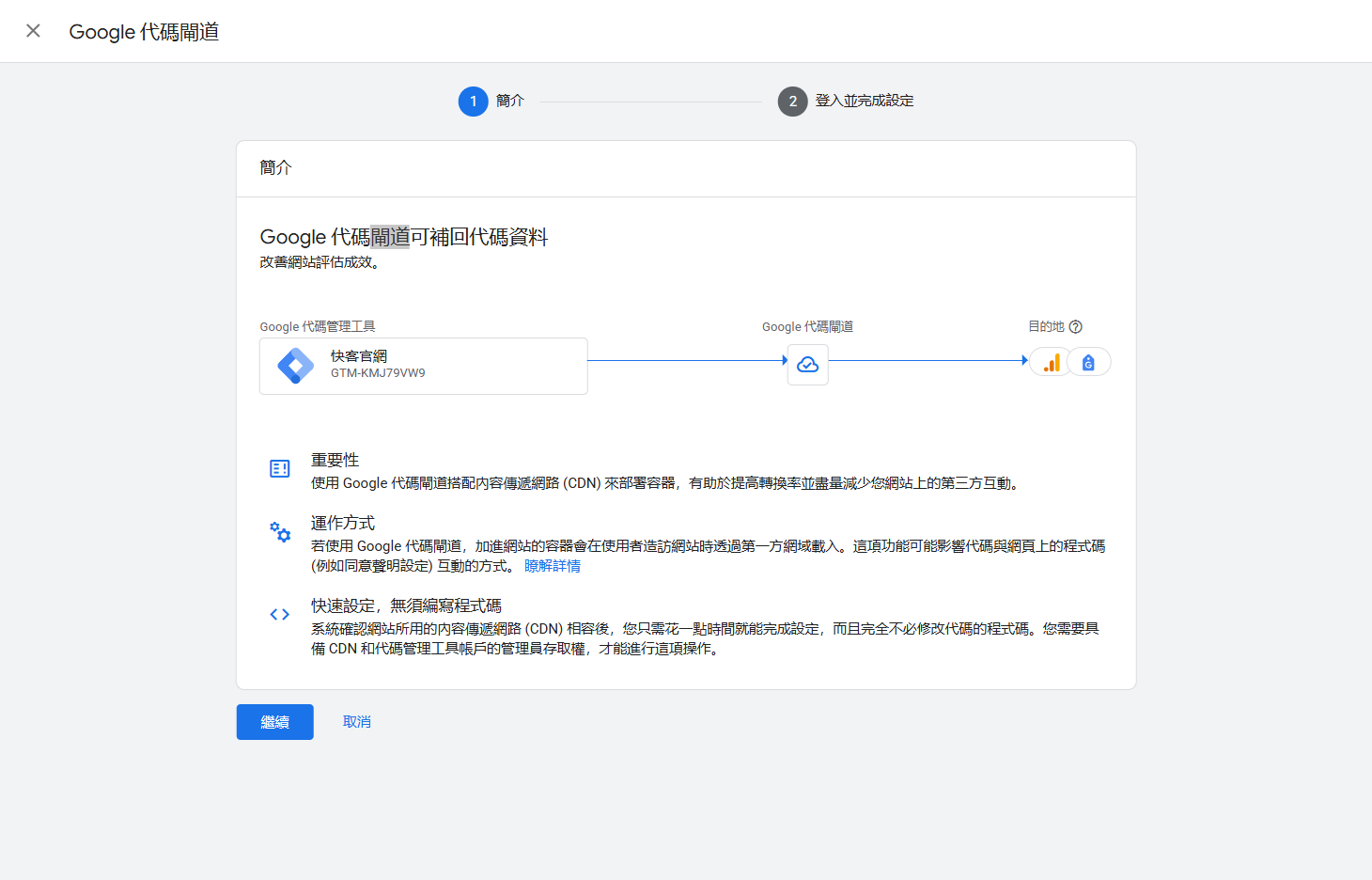Click the cloud gateway icon
Image resolution: width=1372 pixels, height=880 pixels.
click(x=807, y=365)
